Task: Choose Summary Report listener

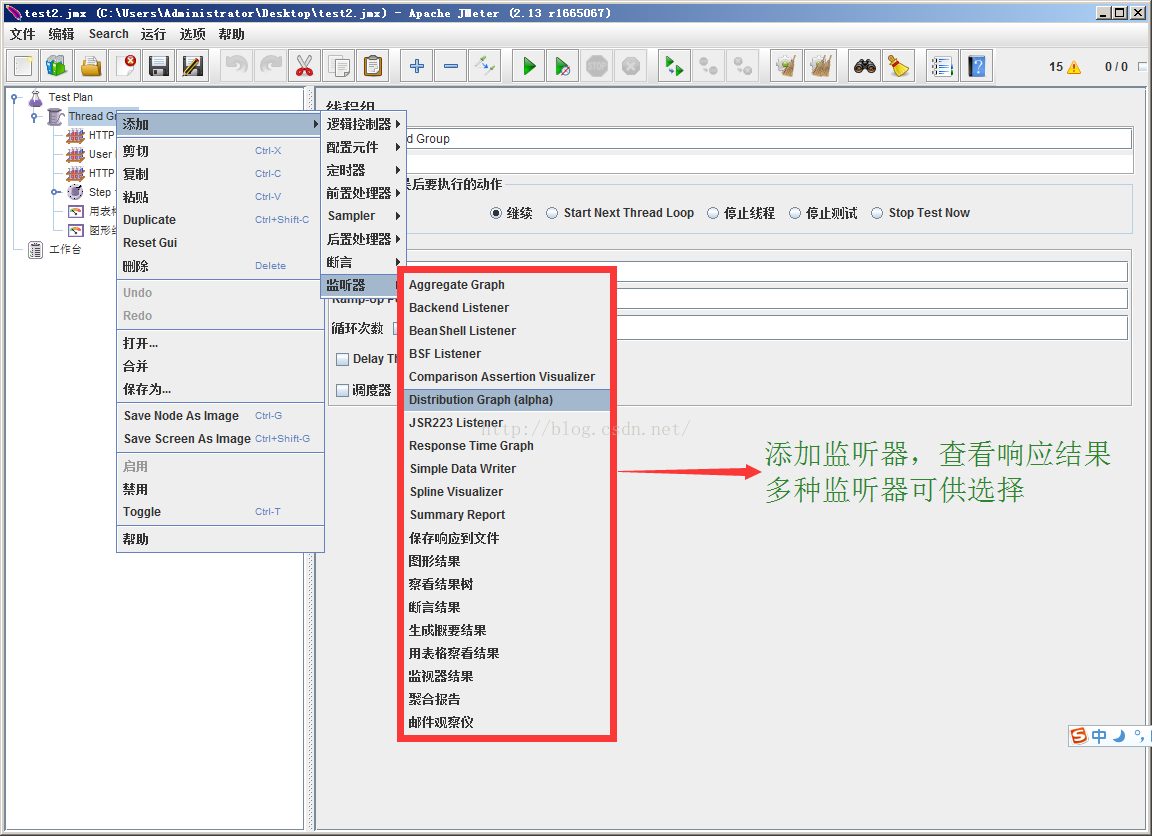Action: tap(507, 514)
